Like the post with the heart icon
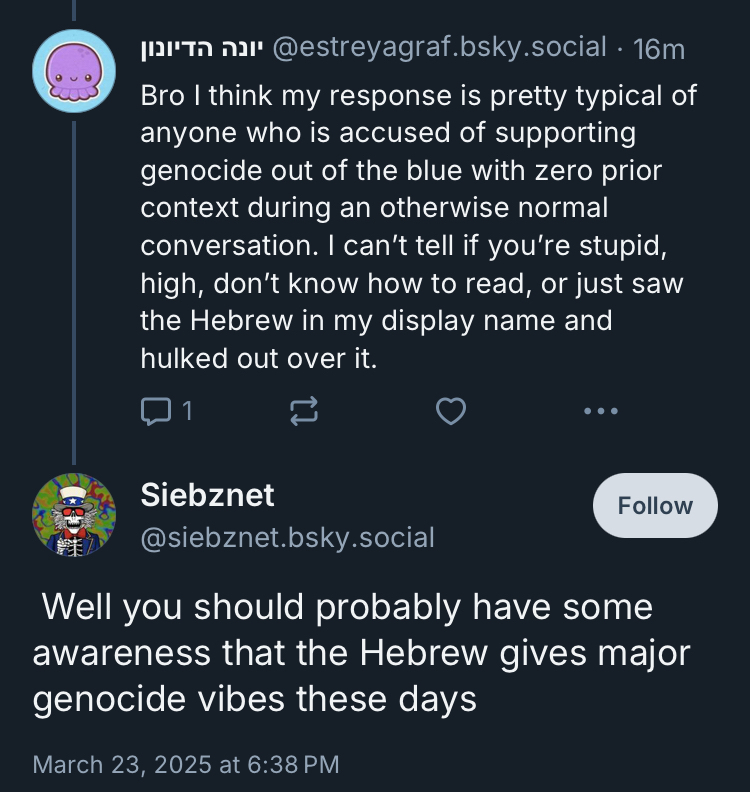Screen dimensions: 750x792 pos(452,410)
